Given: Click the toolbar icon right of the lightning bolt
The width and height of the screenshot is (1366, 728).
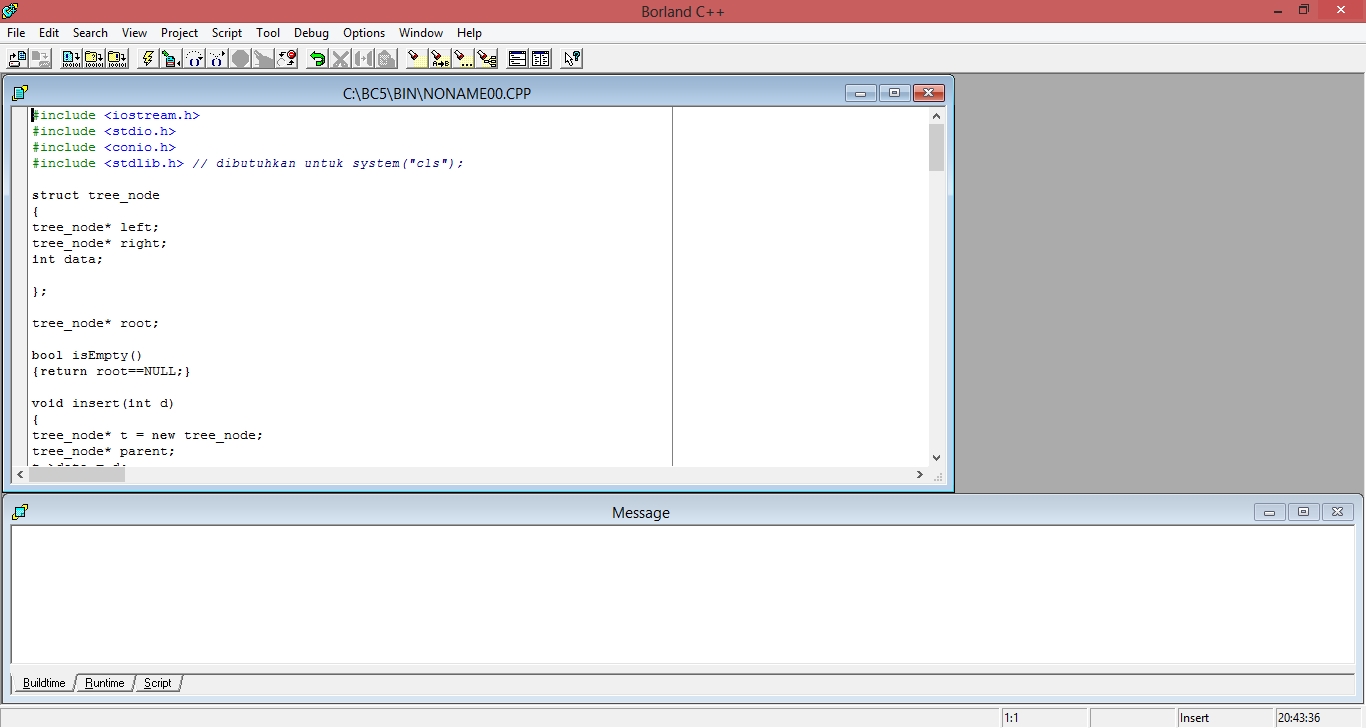Looking at the screenshot, I should coord(170,59).
